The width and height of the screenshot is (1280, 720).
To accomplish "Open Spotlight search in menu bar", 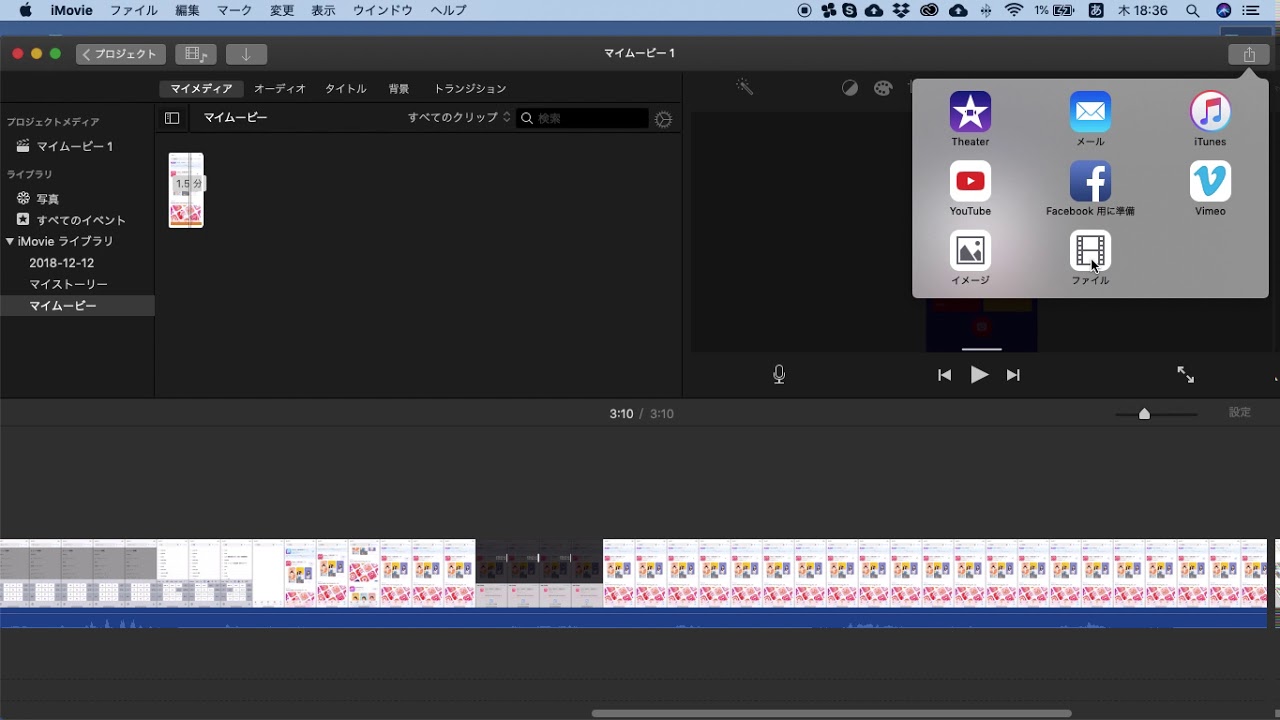I will pos(1193,10).
